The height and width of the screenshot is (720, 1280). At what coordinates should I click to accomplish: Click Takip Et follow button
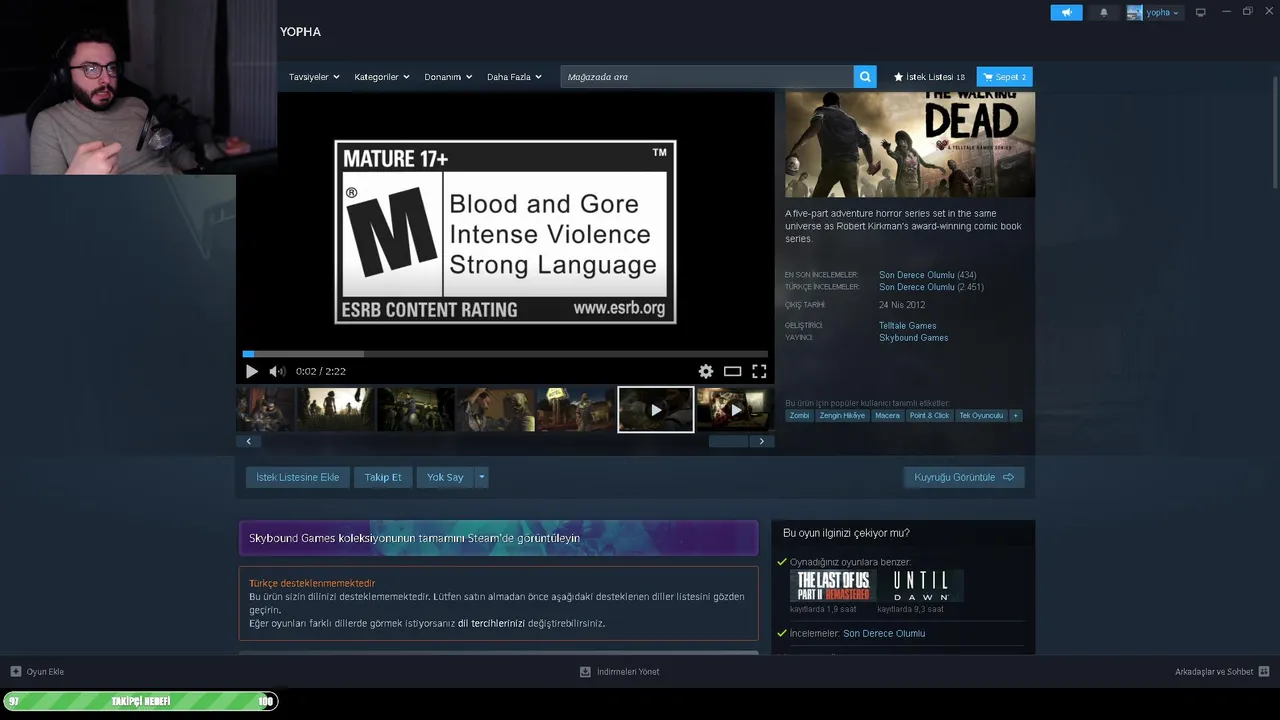click(383, 477)
